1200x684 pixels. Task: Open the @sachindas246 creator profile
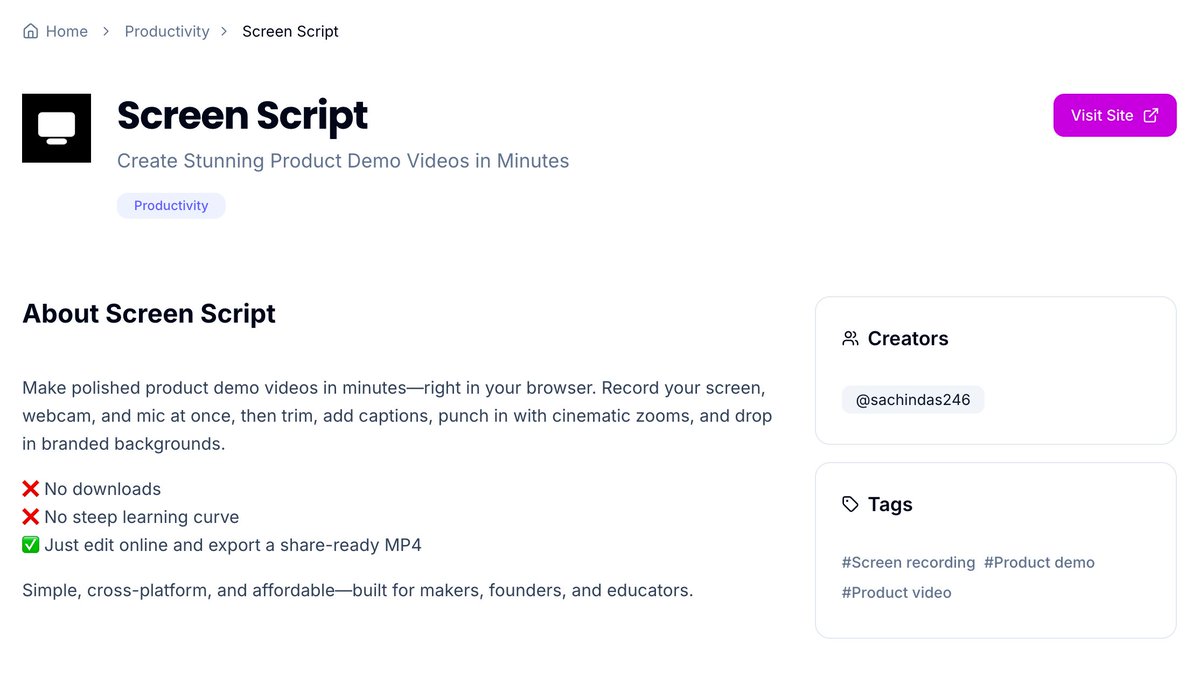coord(912,399)
